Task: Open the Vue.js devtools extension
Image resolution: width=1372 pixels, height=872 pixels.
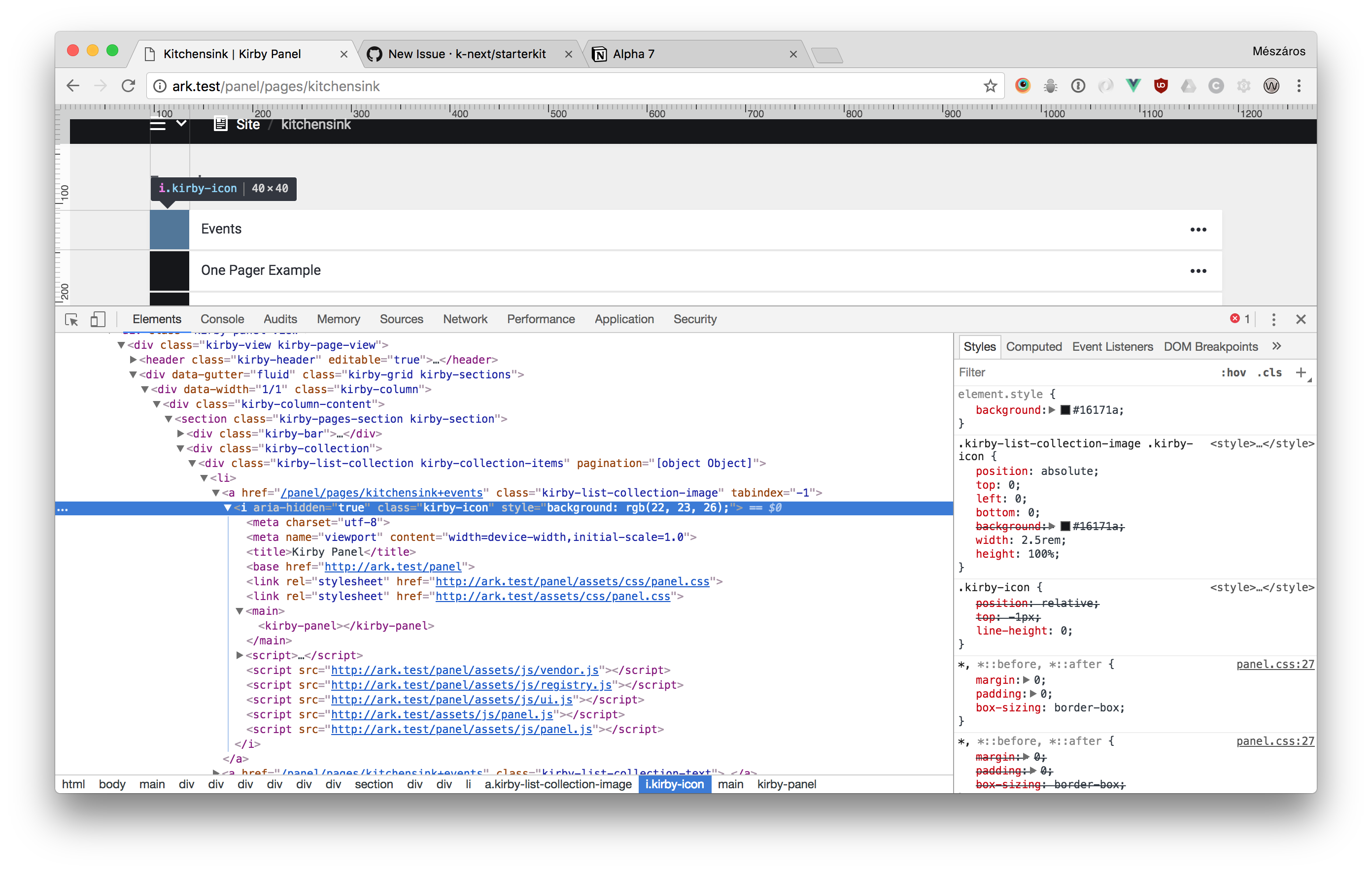Action: (x=1132, y=85)
